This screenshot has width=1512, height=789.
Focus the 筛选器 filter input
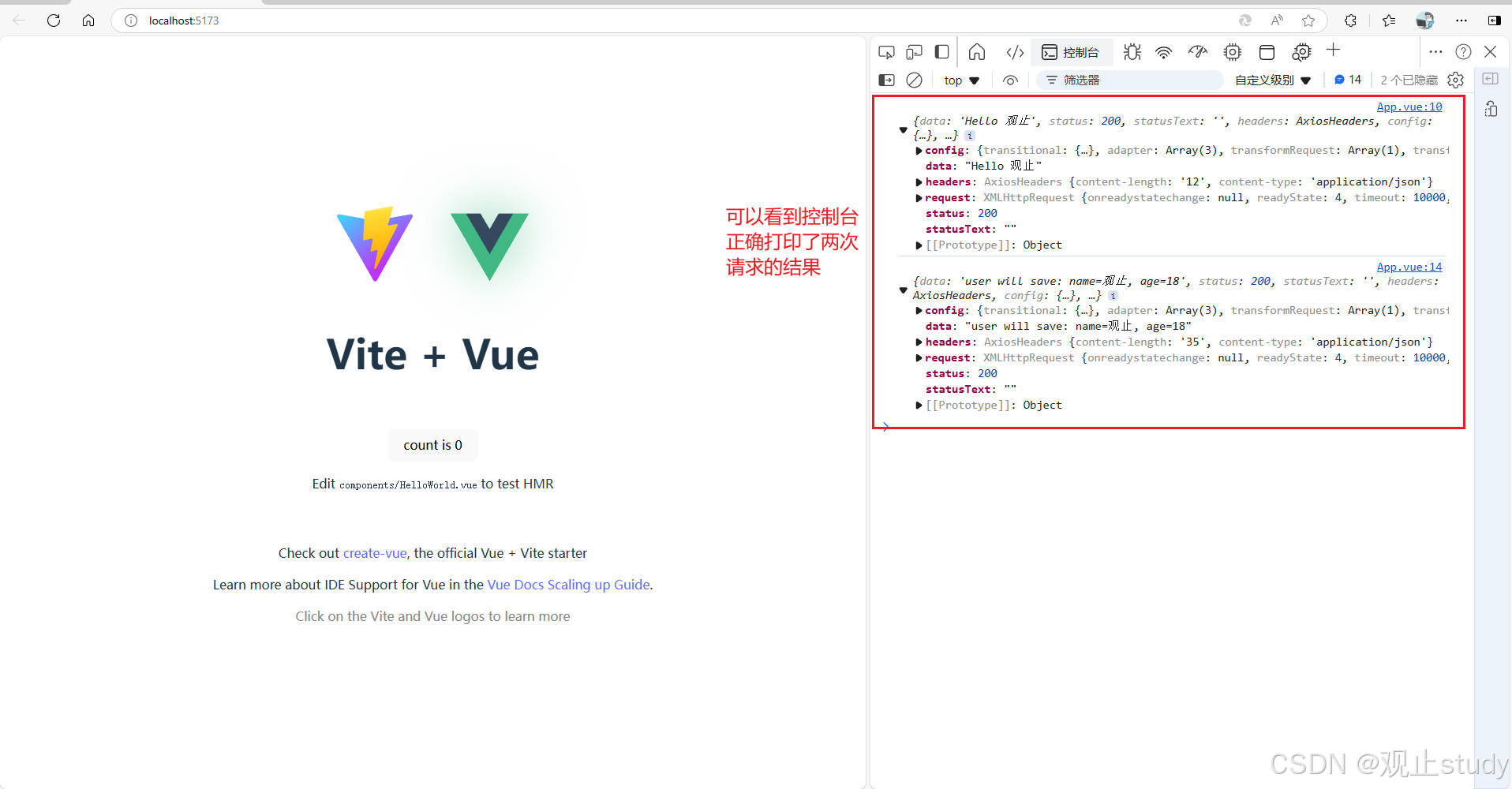(1130, 80)
